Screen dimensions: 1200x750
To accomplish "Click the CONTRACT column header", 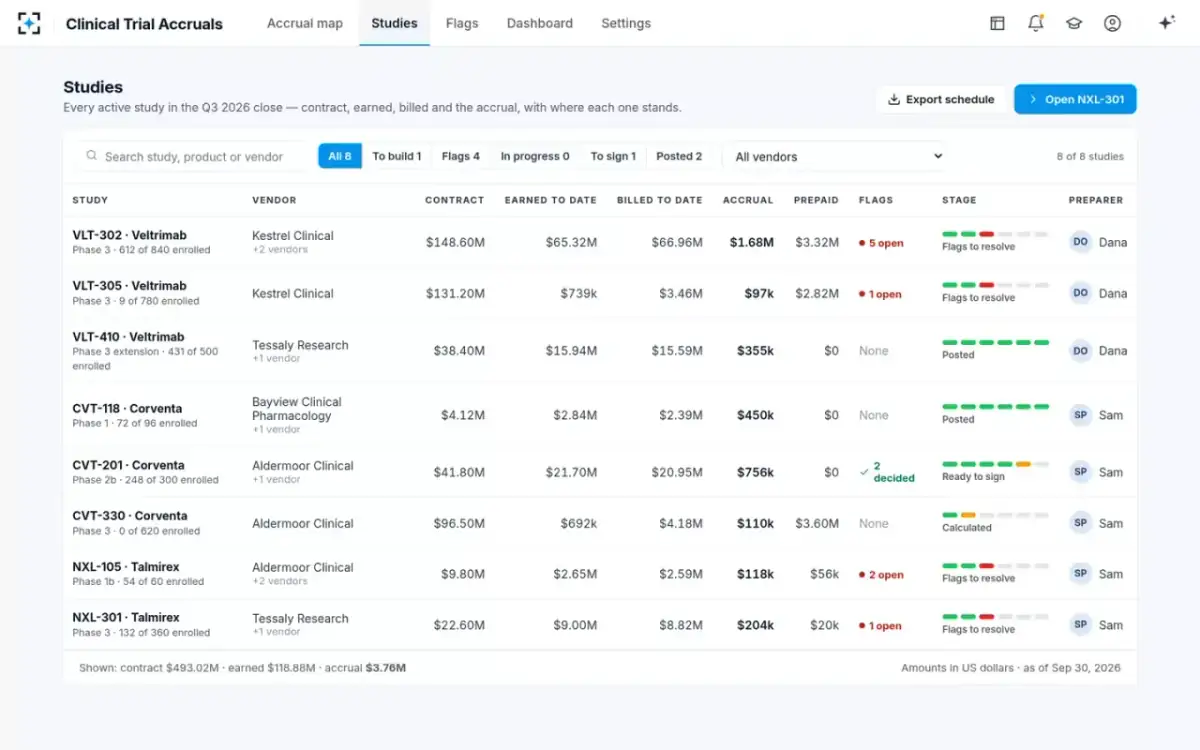I will coord(454,200).
